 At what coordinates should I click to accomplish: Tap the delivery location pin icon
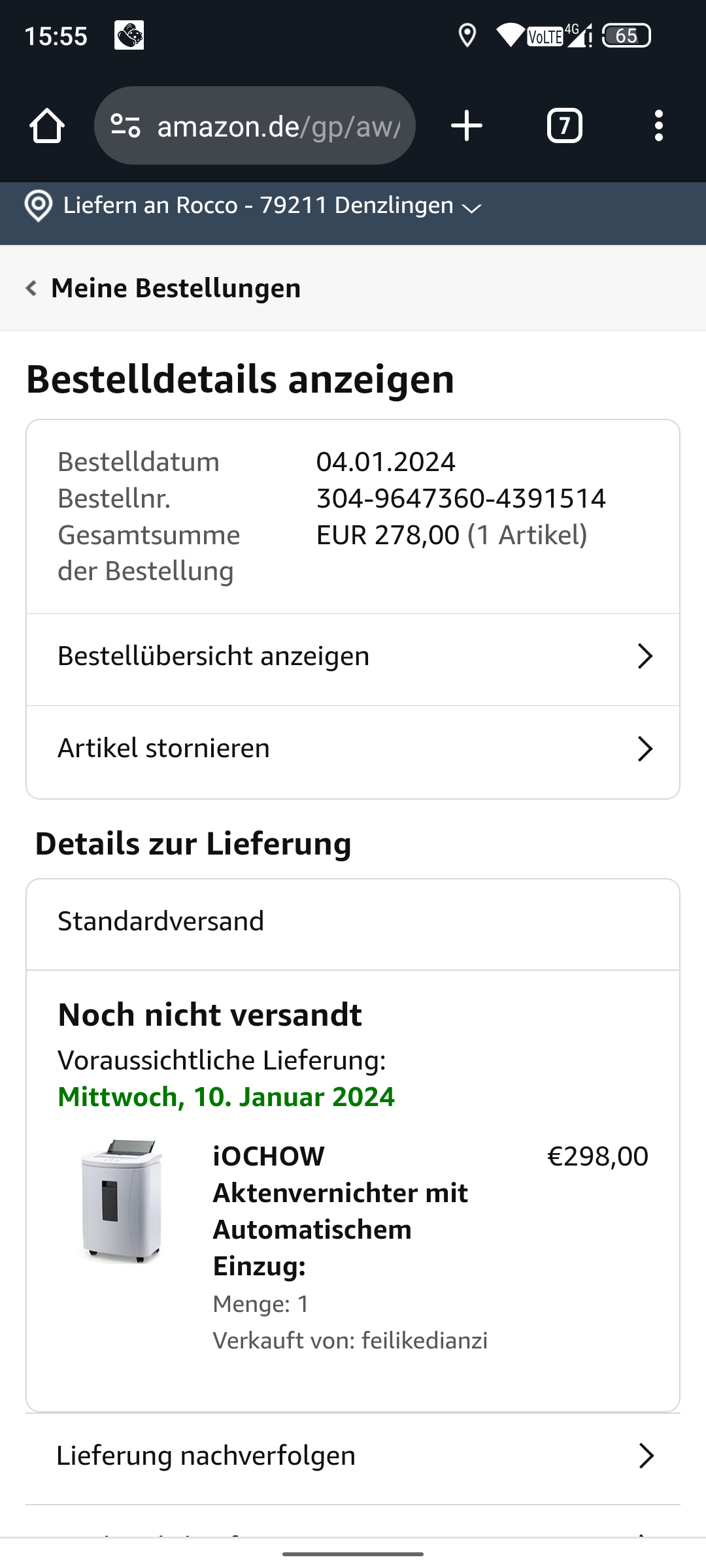click(x=38, y=206)
